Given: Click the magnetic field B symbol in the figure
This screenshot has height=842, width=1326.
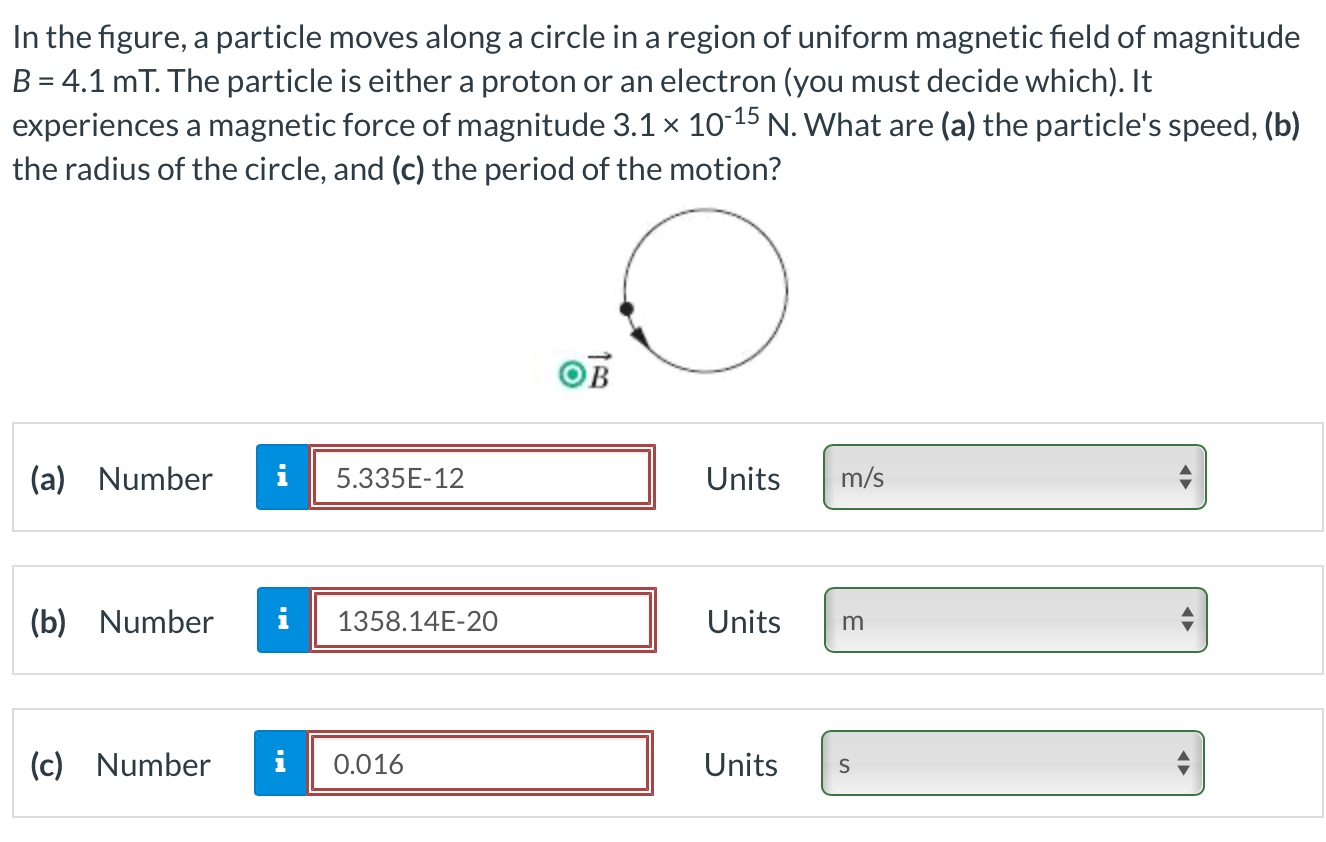Looking at the screenshot, I should pyautogui.click(x=584, y=374).
